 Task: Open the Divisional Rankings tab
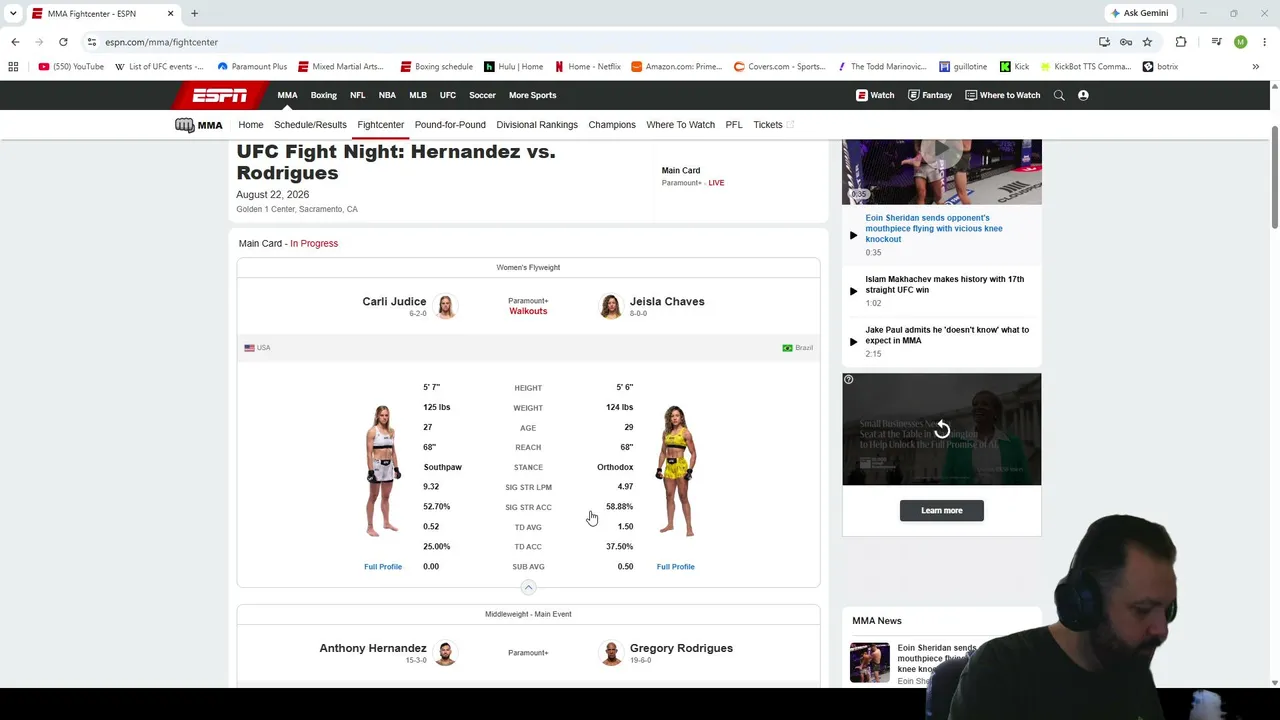[537, 125]
